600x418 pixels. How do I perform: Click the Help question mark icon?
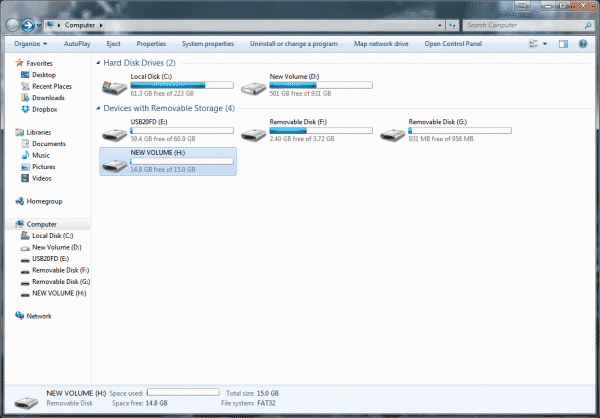click(x=583, y=44)
